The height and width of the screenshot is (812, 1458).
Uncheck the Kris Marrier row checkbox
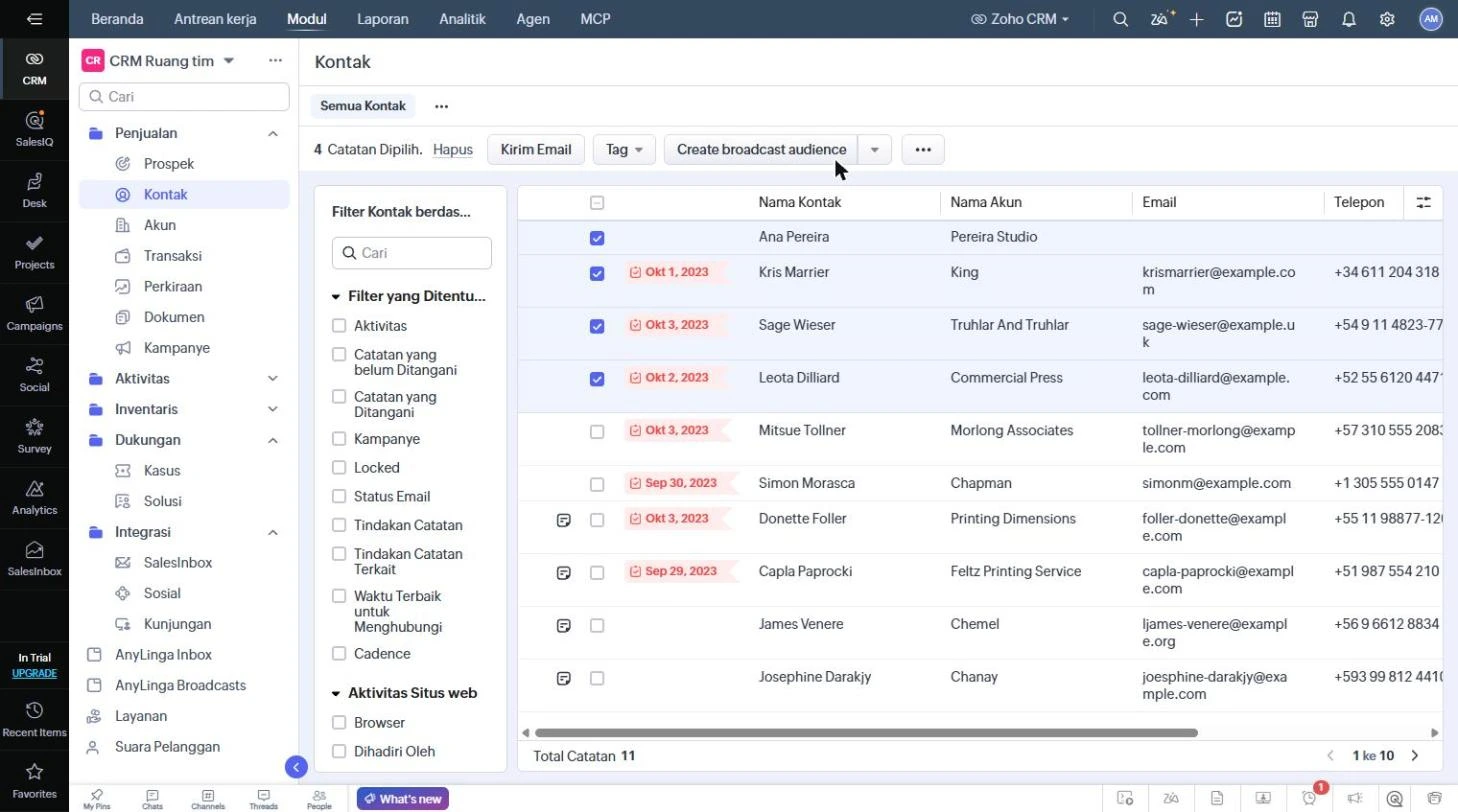[597, 273]
